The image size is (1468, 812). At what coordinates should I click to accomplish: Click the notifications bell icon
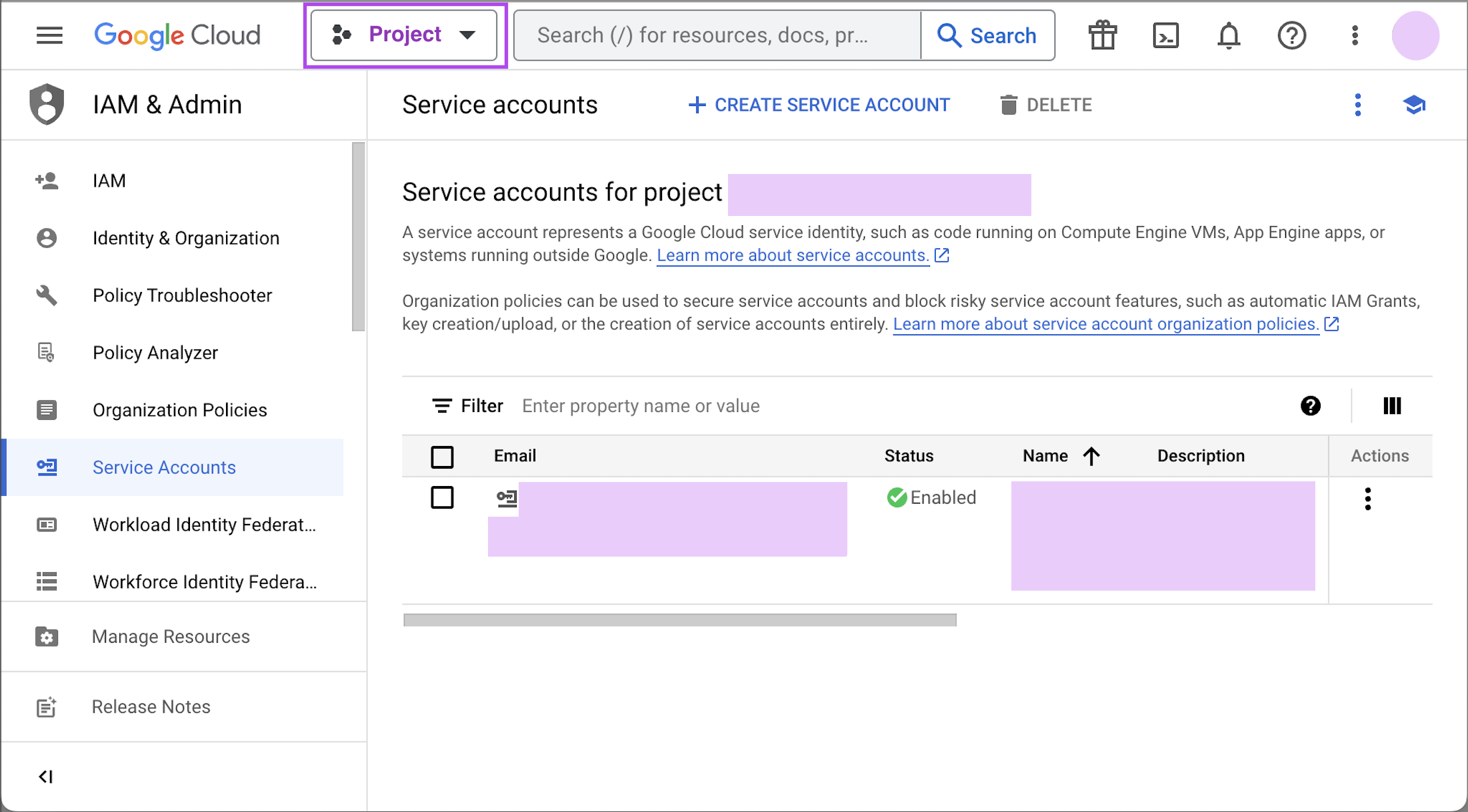1229,35
